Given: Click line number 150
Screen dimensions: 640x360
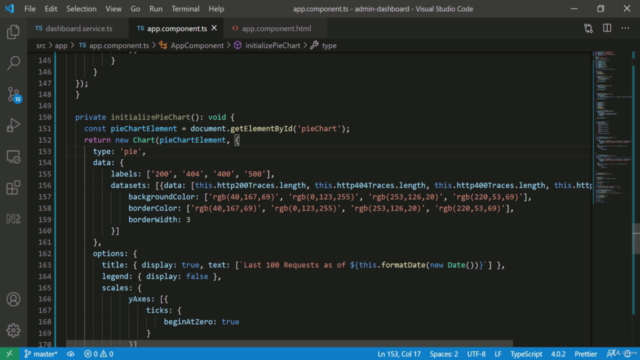Looking at the screenshot, I should (x=45, y=117).
